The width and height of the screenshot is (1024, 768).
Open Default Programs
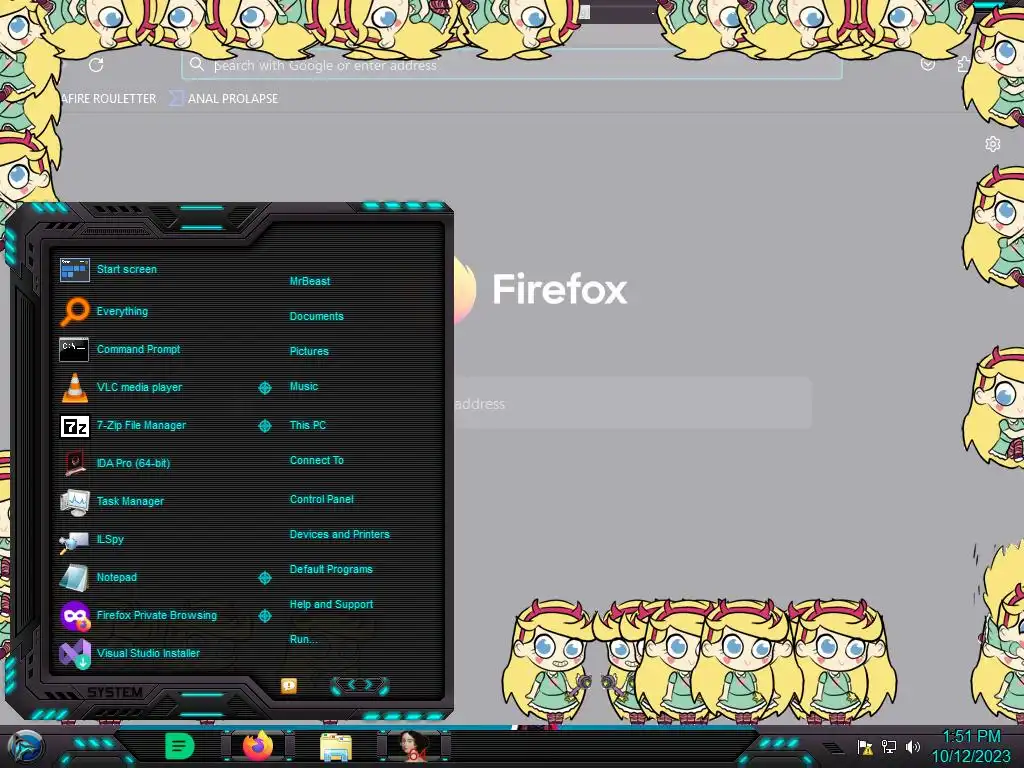[330, 569]
